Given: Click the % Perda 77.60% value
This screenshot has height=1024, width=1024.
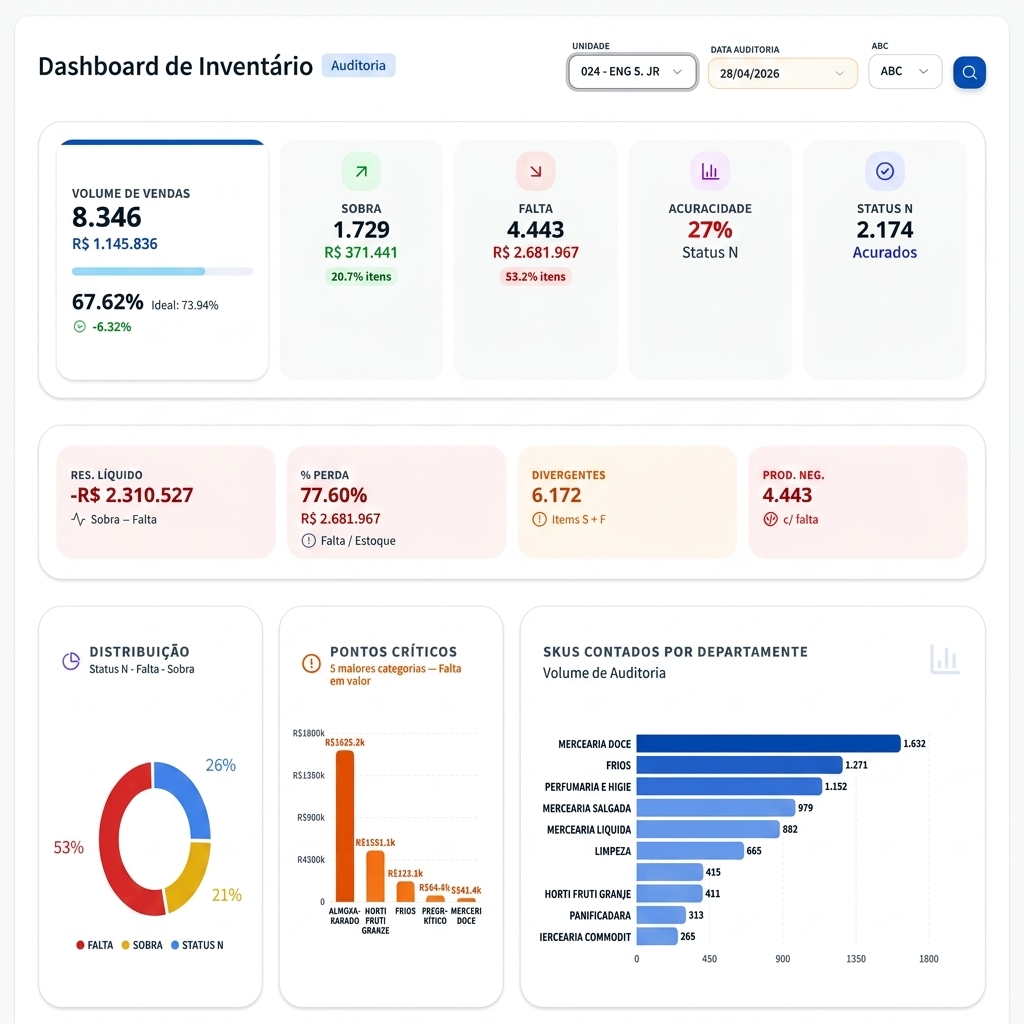Looking at the screenshot, I should click(x=334, y=495).
